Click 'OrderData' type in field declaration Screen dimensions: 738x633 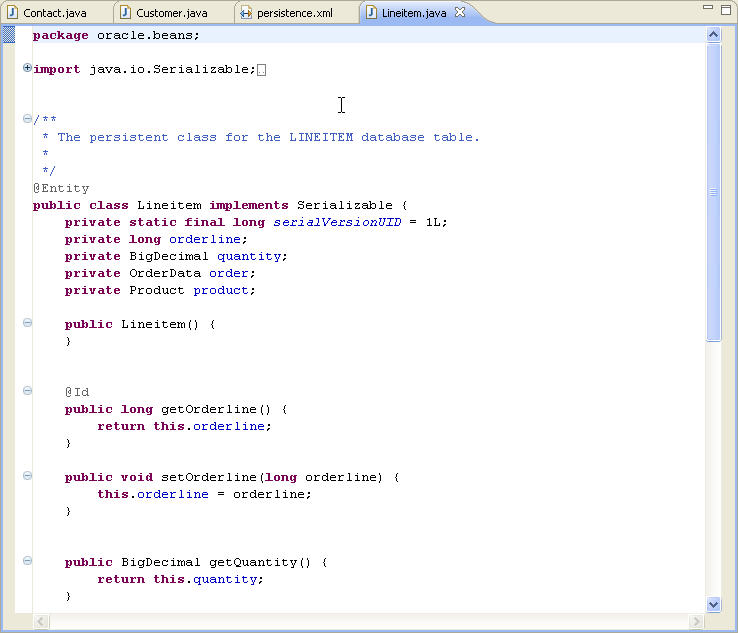coord(165,273)
